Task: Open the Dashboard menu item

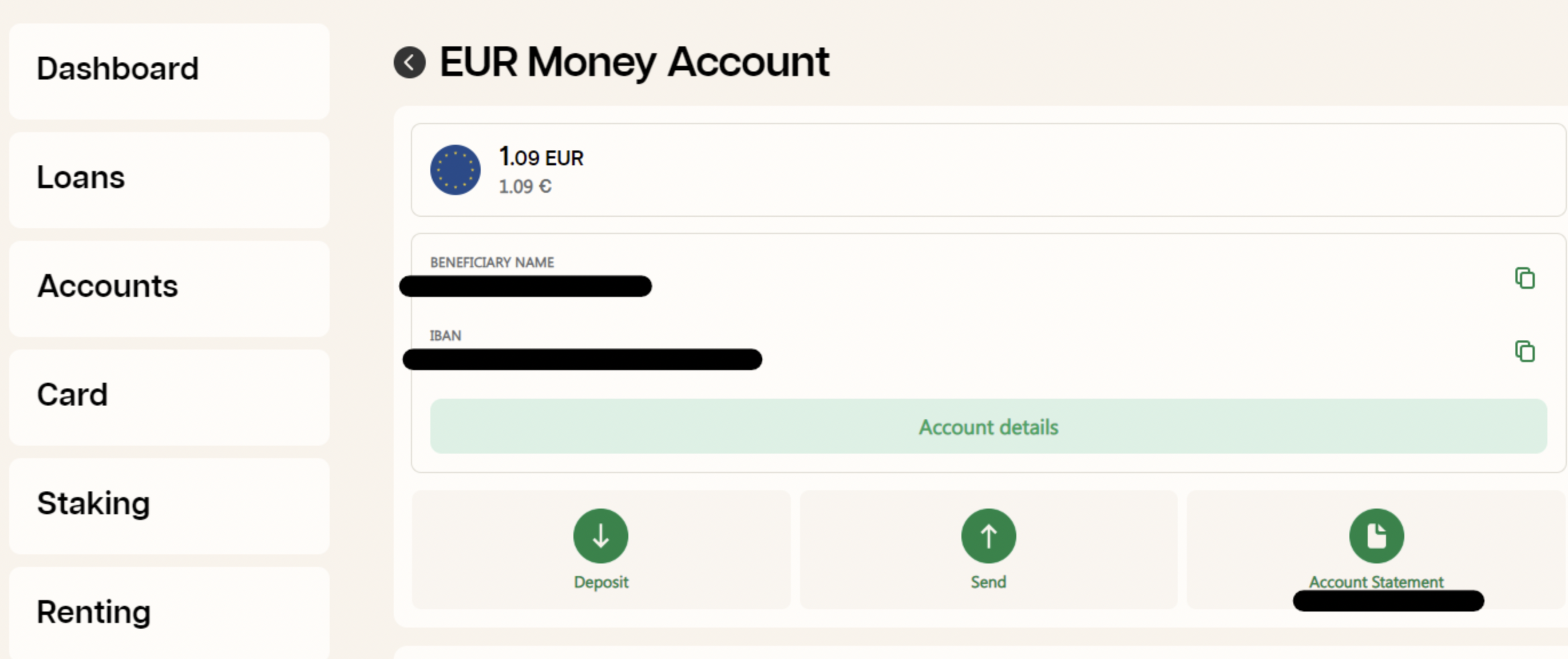Action: click(169, 70)
